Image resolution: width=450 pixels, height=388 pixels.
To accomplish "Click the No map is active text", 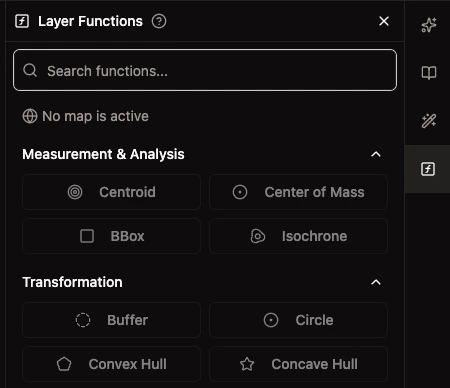I will [95, 116].
